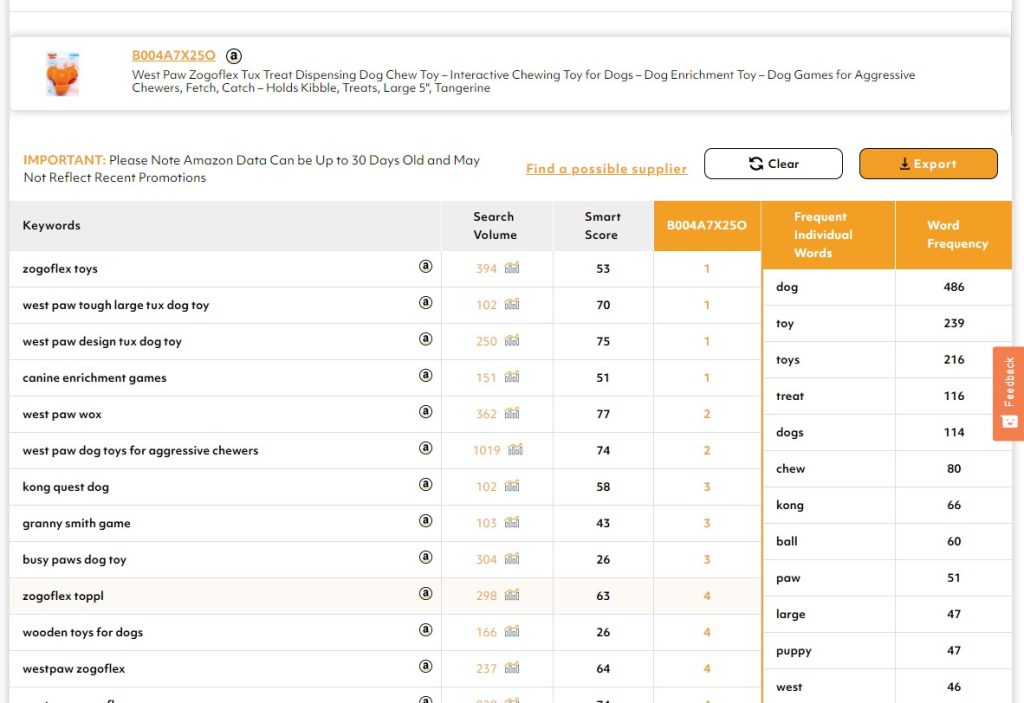Click Amazon icon for granny smith game
The image size is (1024, 703).
pos(425,521)
